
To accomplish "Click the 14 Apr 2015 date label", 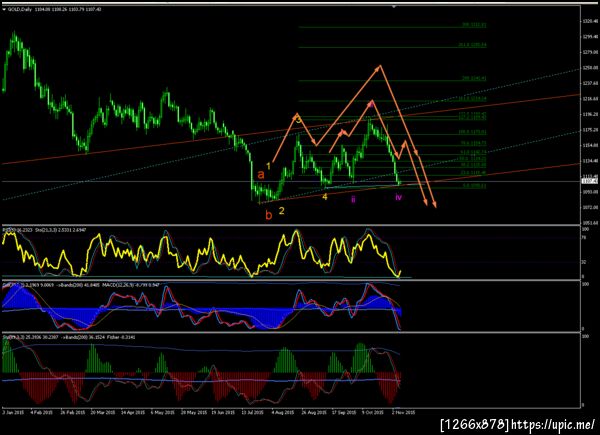I will point(133,413).
